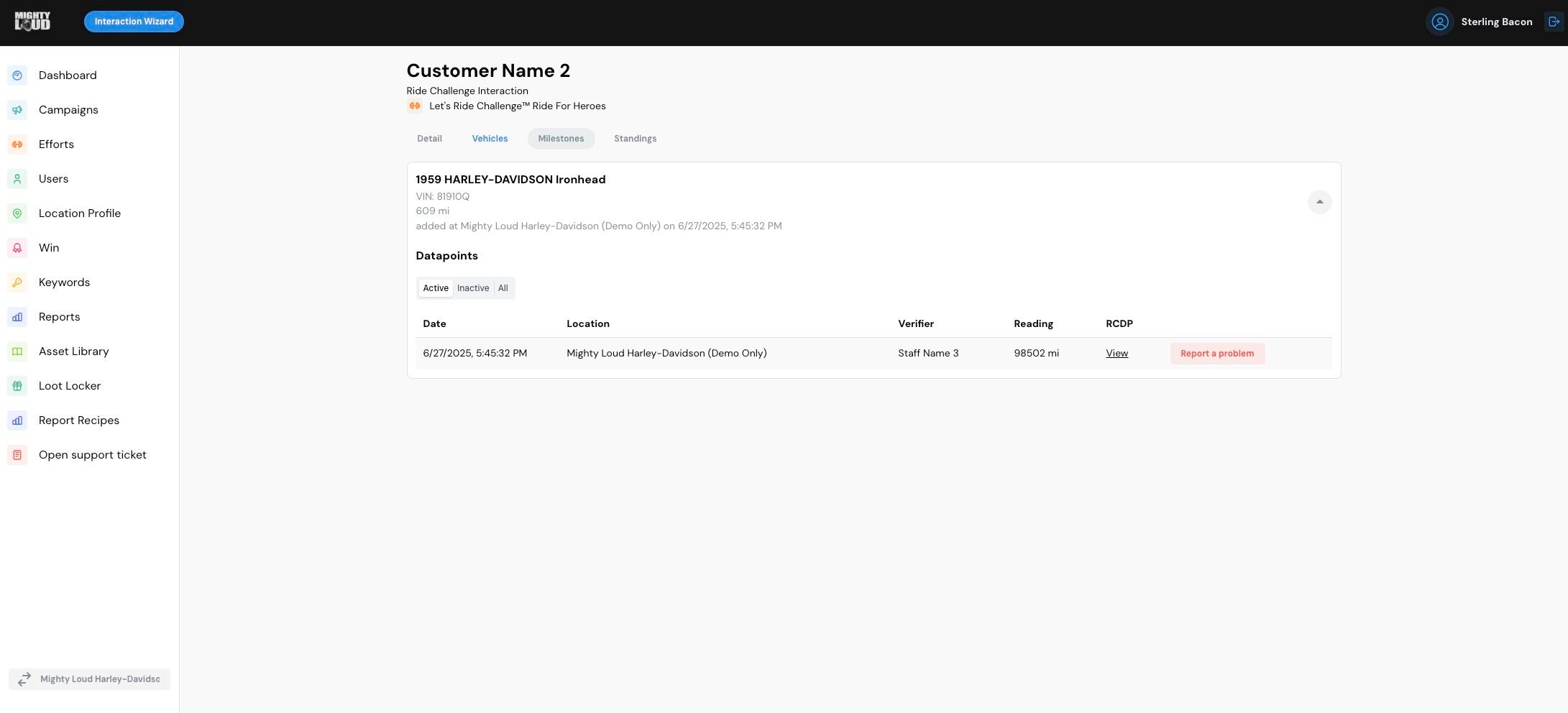Click the user profile avatar icon

pos(1439,22)
